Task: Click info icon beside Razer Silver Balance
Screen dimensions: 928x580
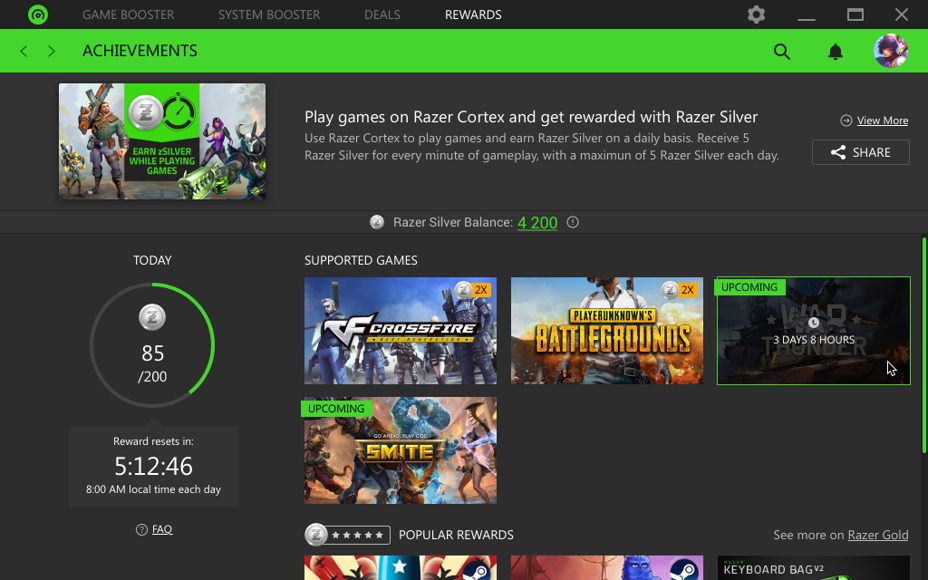Action: point(573,223)
